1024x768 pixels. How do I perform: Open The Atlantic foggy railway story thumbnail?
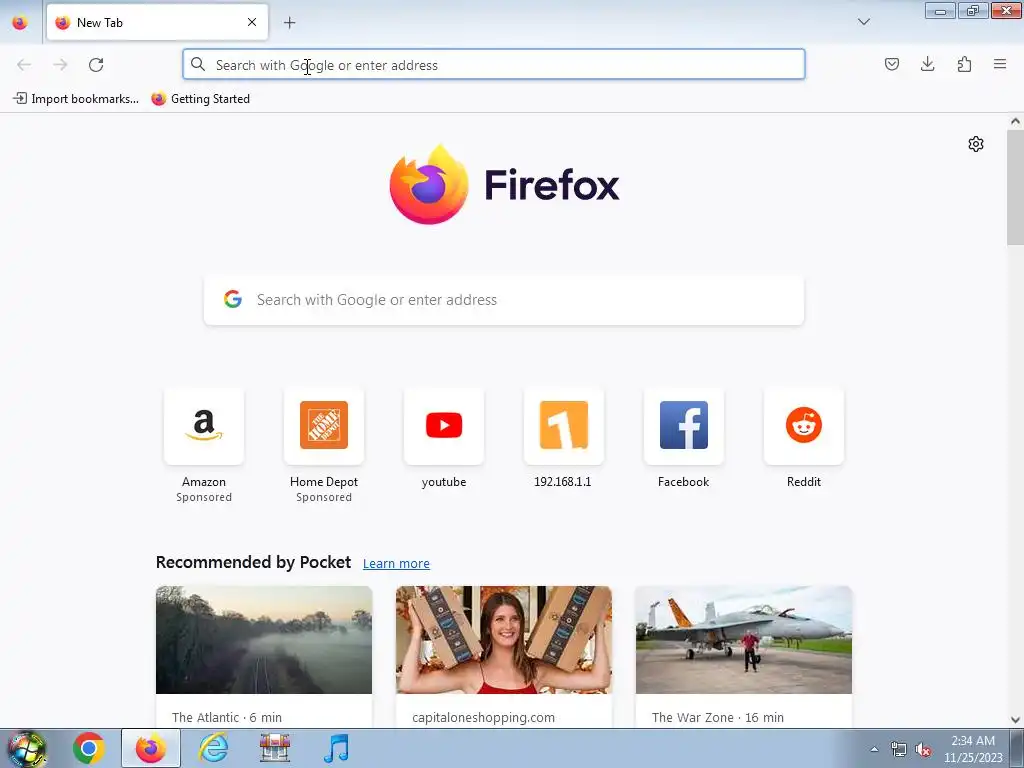[x=264, y=640]
